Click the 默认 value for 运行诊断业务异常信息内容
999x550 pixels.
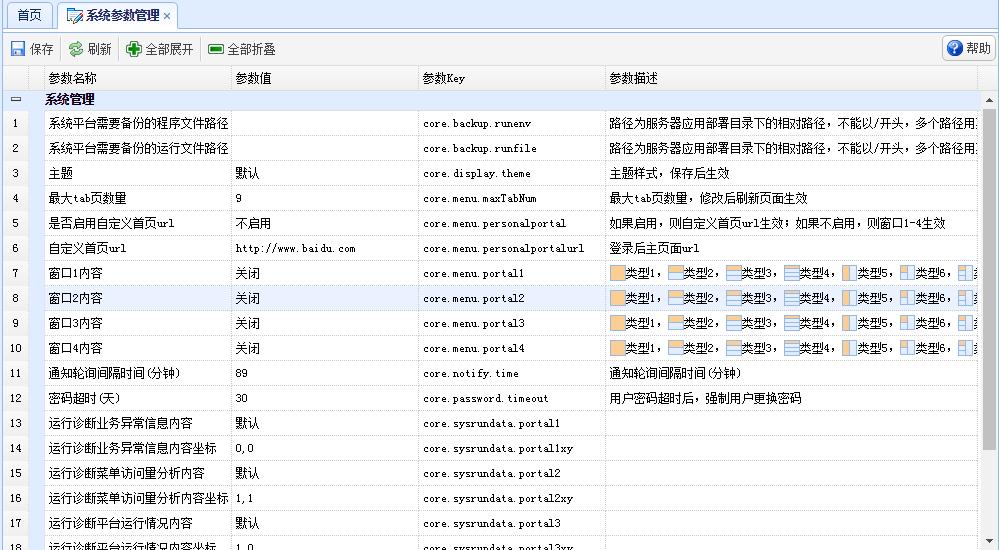coord(325,423)
